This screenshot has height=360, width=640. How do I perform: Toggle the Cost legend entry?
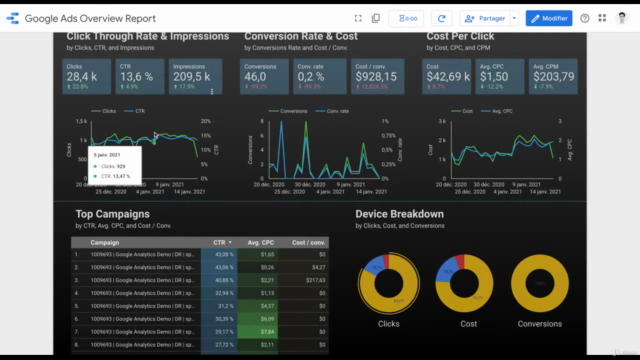tap(462, 111)
